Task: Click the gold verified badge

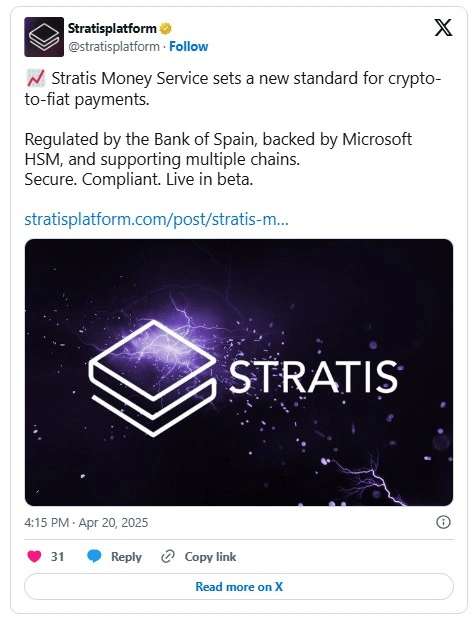Action: [166, 29]
